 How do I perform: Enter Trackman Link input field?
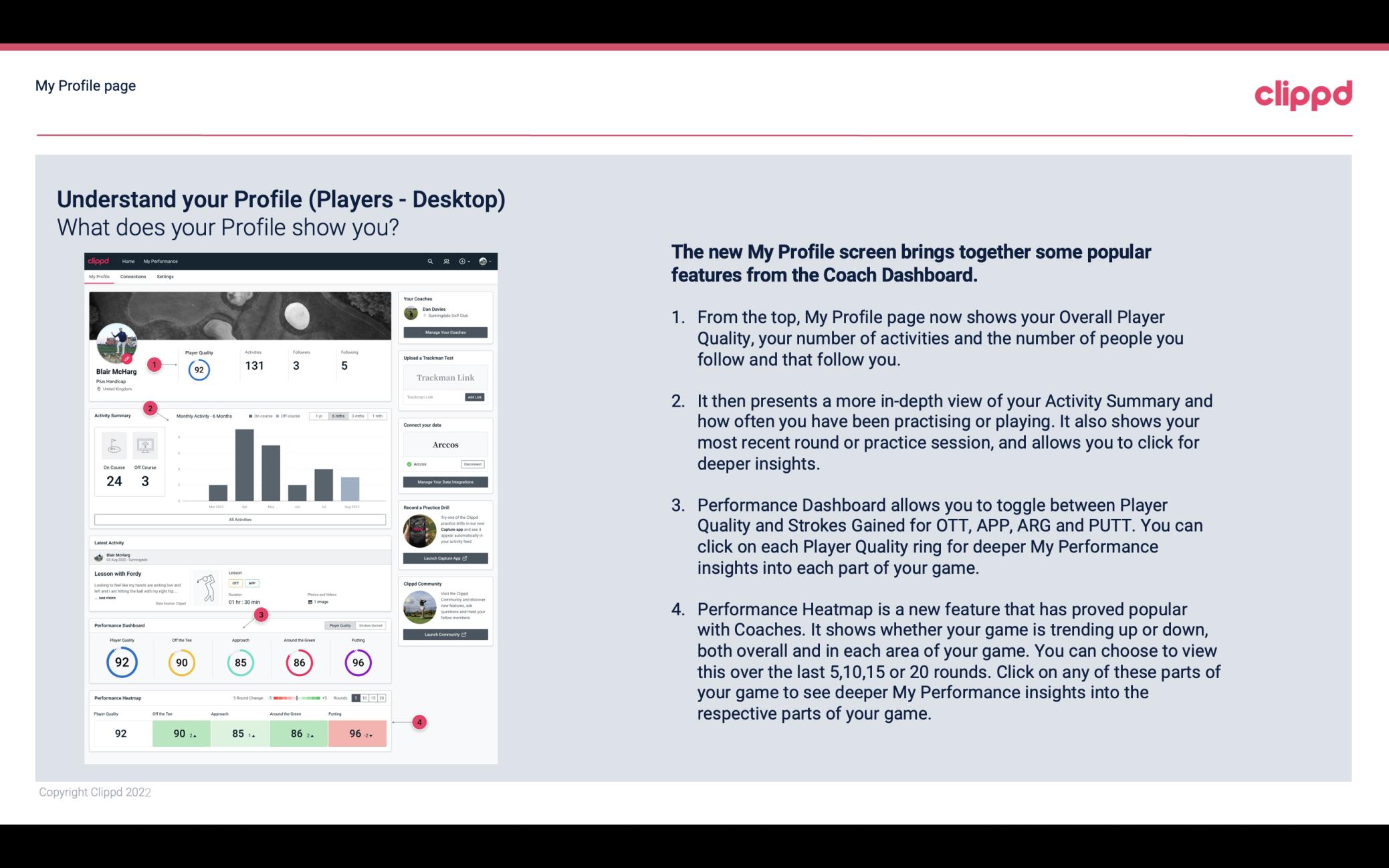click(432, 397)
